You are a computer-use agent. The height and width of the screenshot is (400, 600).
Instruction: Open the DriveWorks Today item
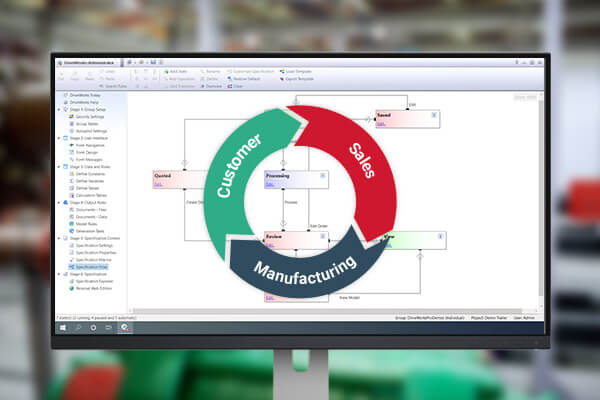pos(80,96)
